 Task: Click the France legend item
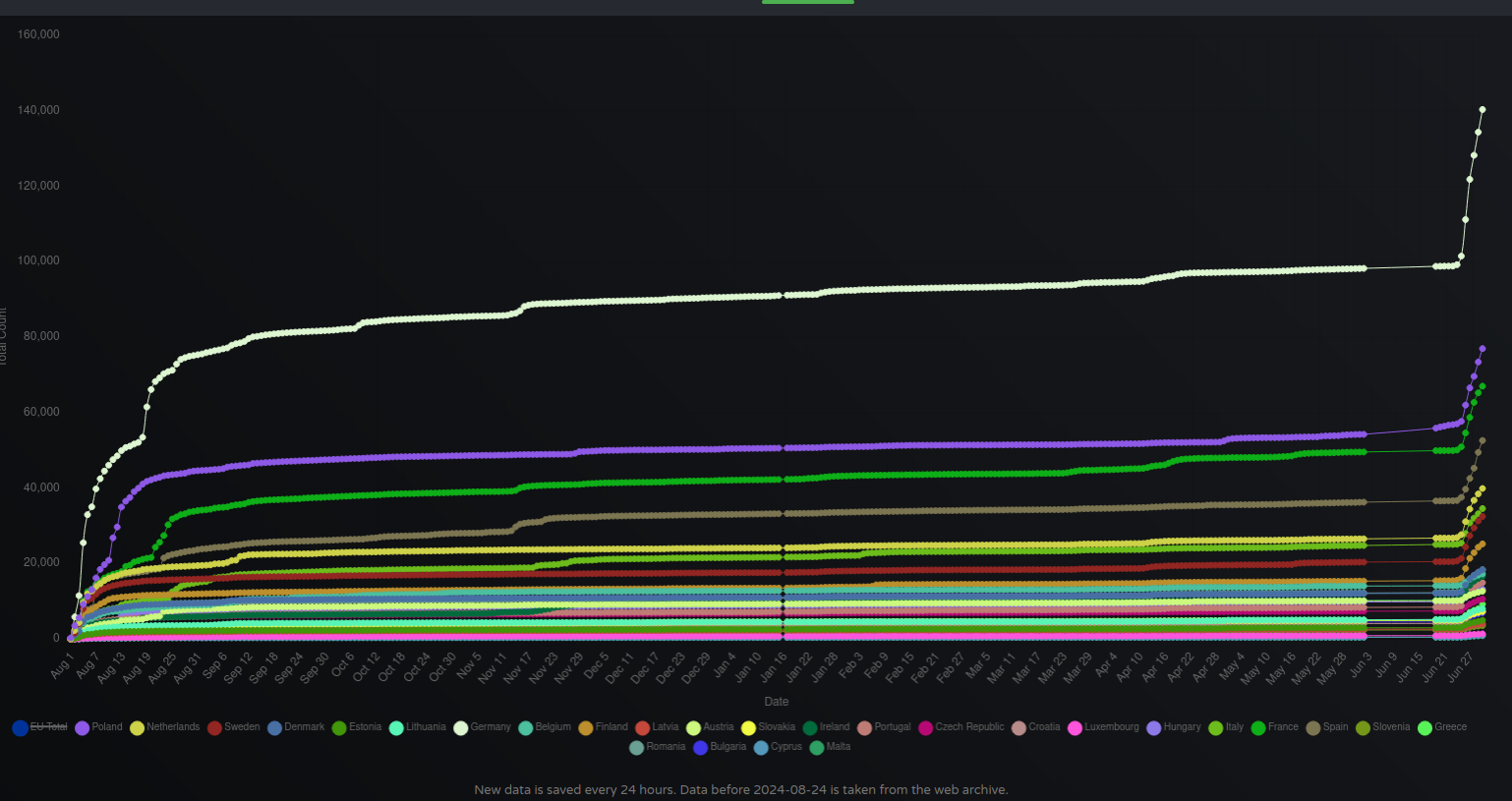(x=1274, y=727)
